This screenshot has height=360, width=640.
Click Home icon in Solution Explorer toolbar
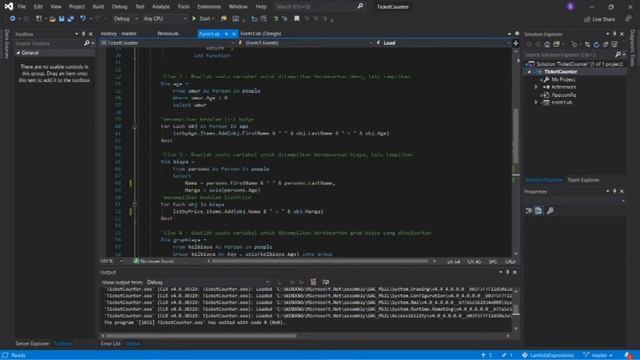coord(547,44)
